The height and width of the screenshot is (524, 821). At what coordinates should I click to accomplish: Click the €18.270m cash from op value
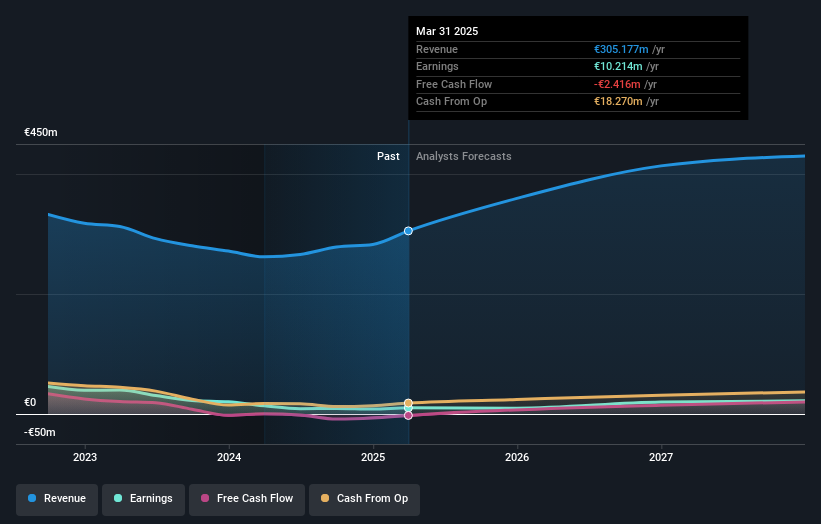coord(618,102)
